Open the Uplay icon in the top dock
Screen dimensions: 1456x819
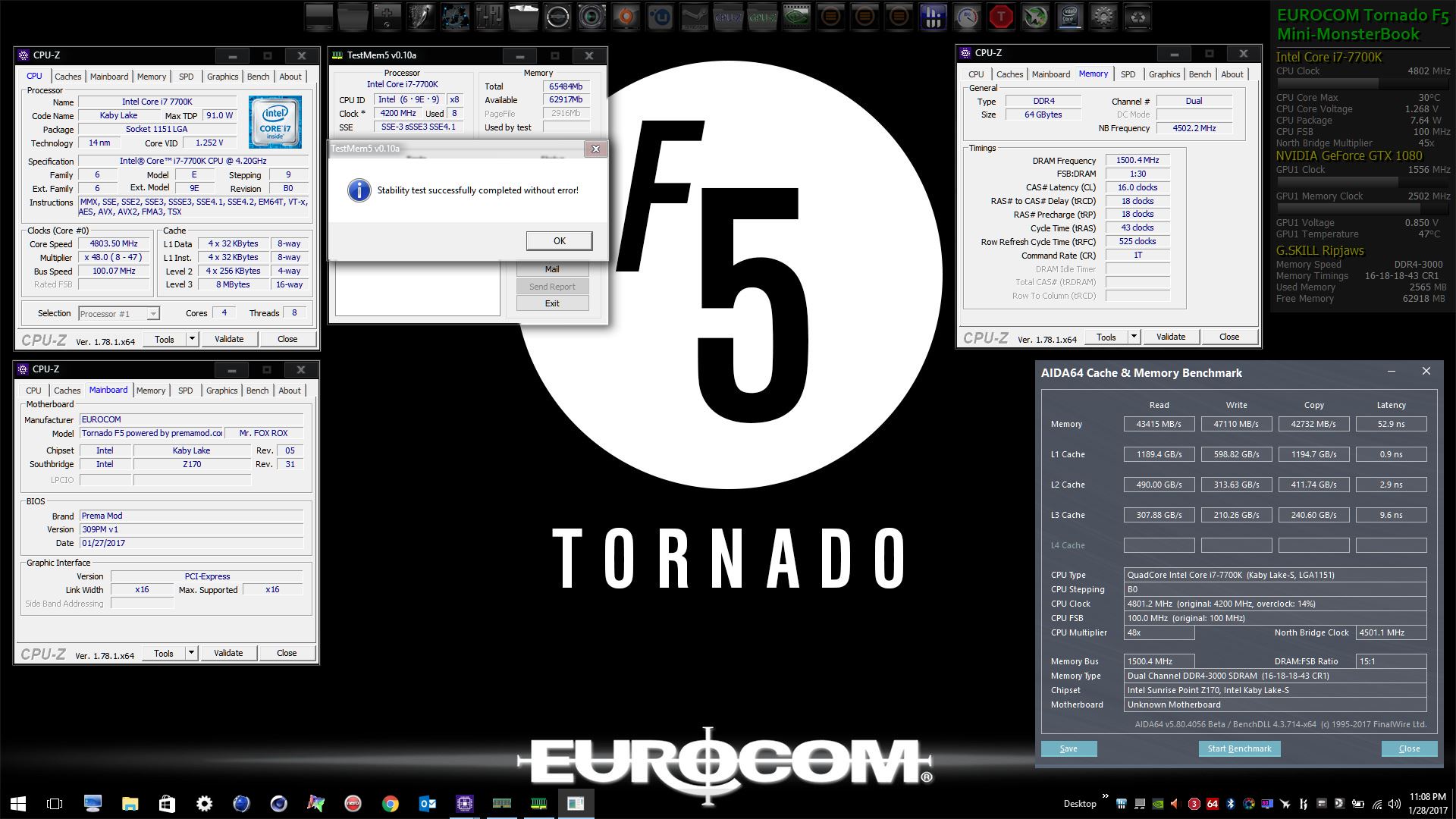pyautogui.click(x=660, y=17)
